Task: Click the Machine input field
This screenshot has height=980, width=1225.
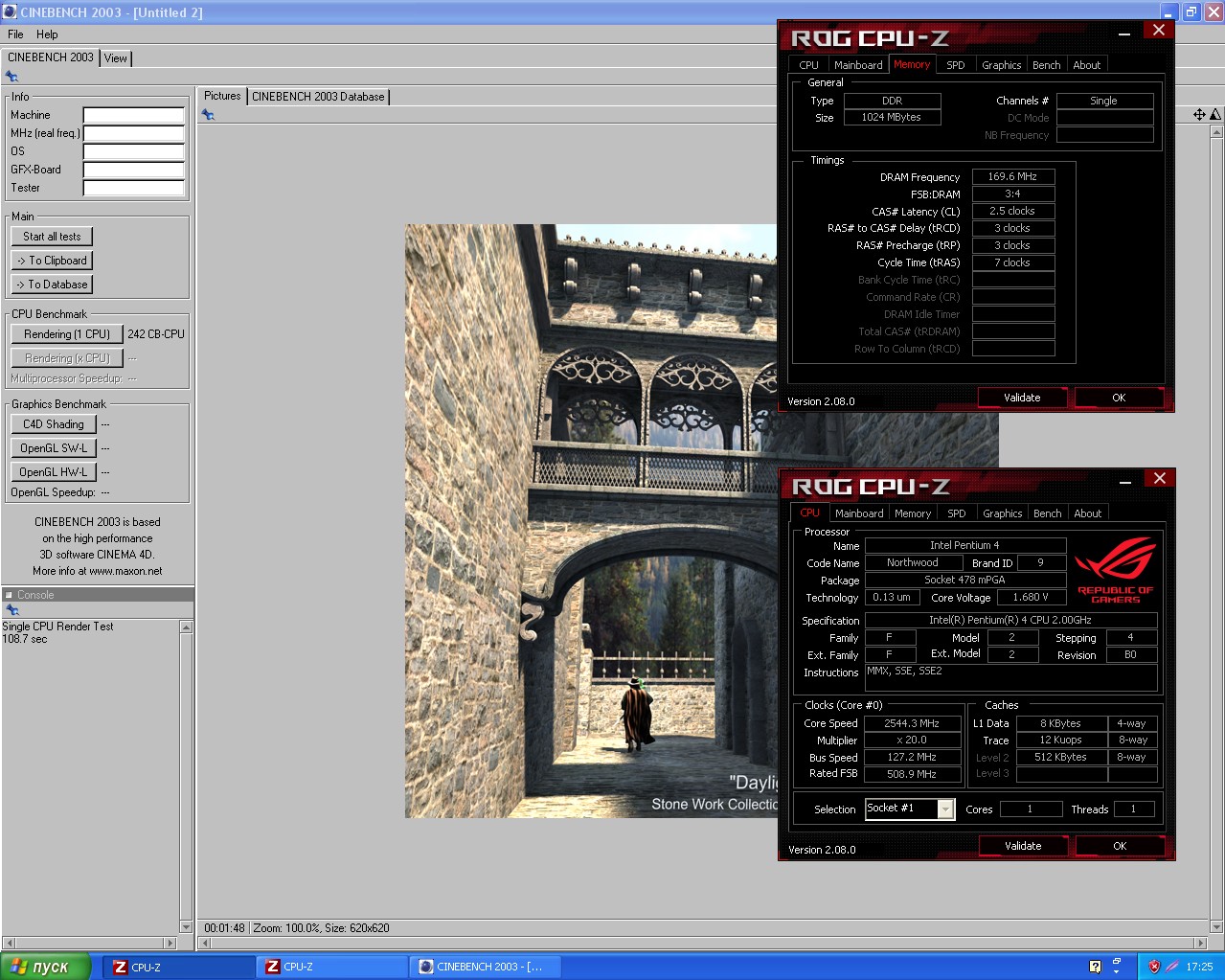Action: point(133,116)
